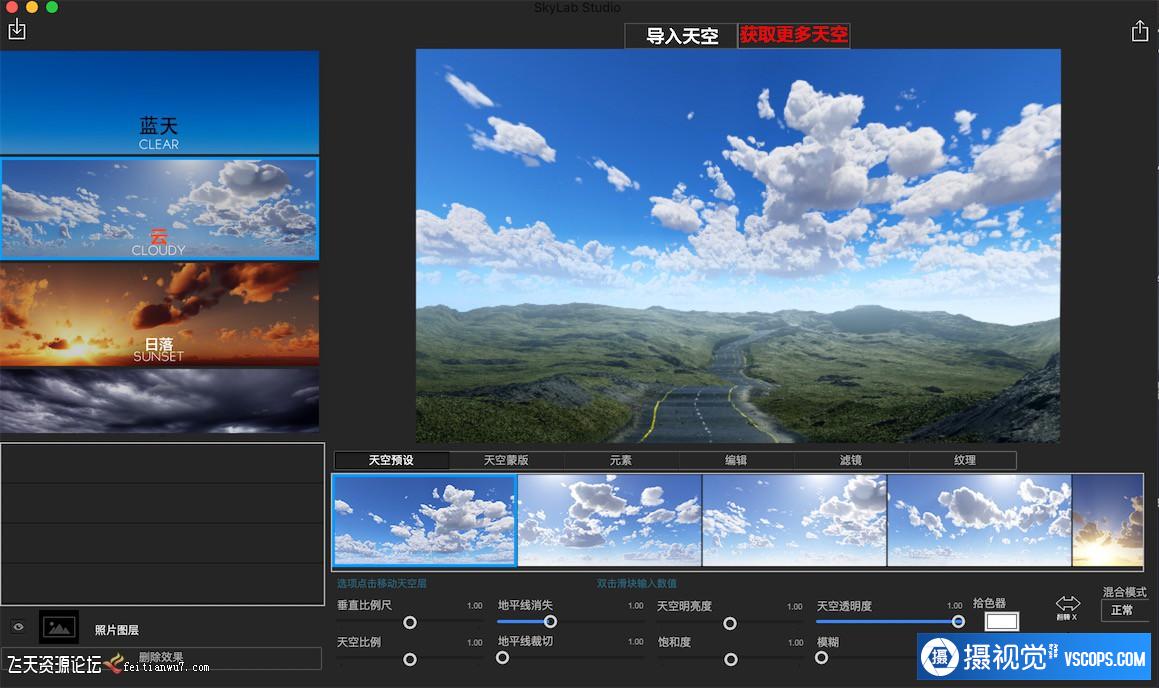Image resolution: width=1159 pixels, height=688 pixels.
Task: Select the second sky preset thumbnail
Action: [x=609, y=520]
